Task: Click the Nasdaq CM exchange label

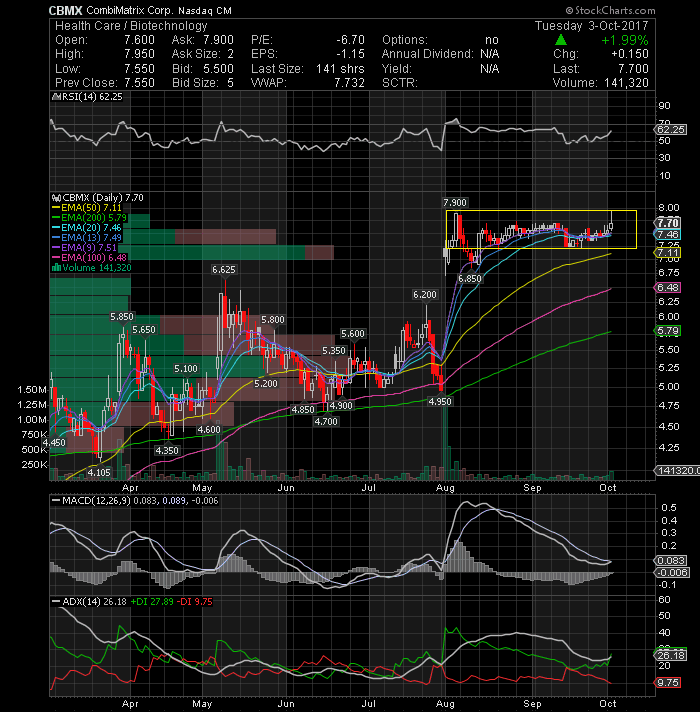Action: pos(205,11)
